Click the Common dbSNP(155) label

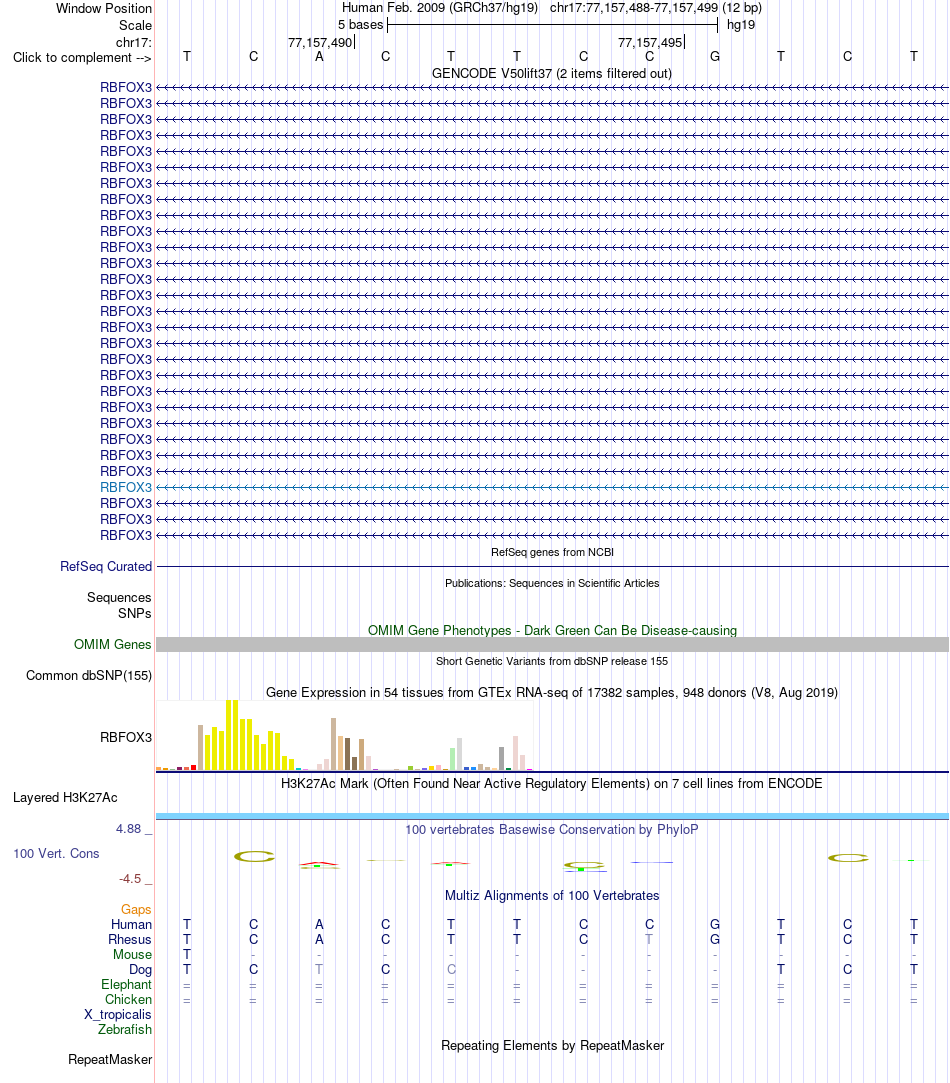(x=89, y=675)
